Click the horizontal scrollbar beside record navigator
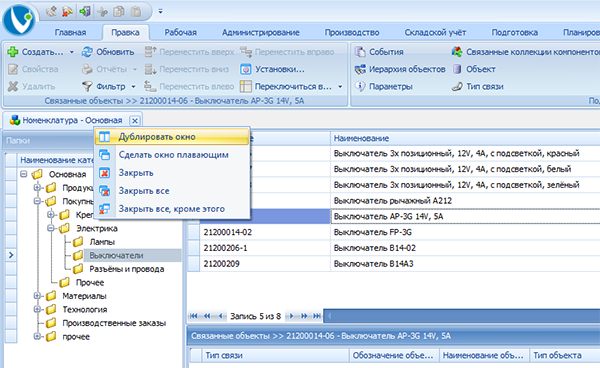 [x=462, y=316]
